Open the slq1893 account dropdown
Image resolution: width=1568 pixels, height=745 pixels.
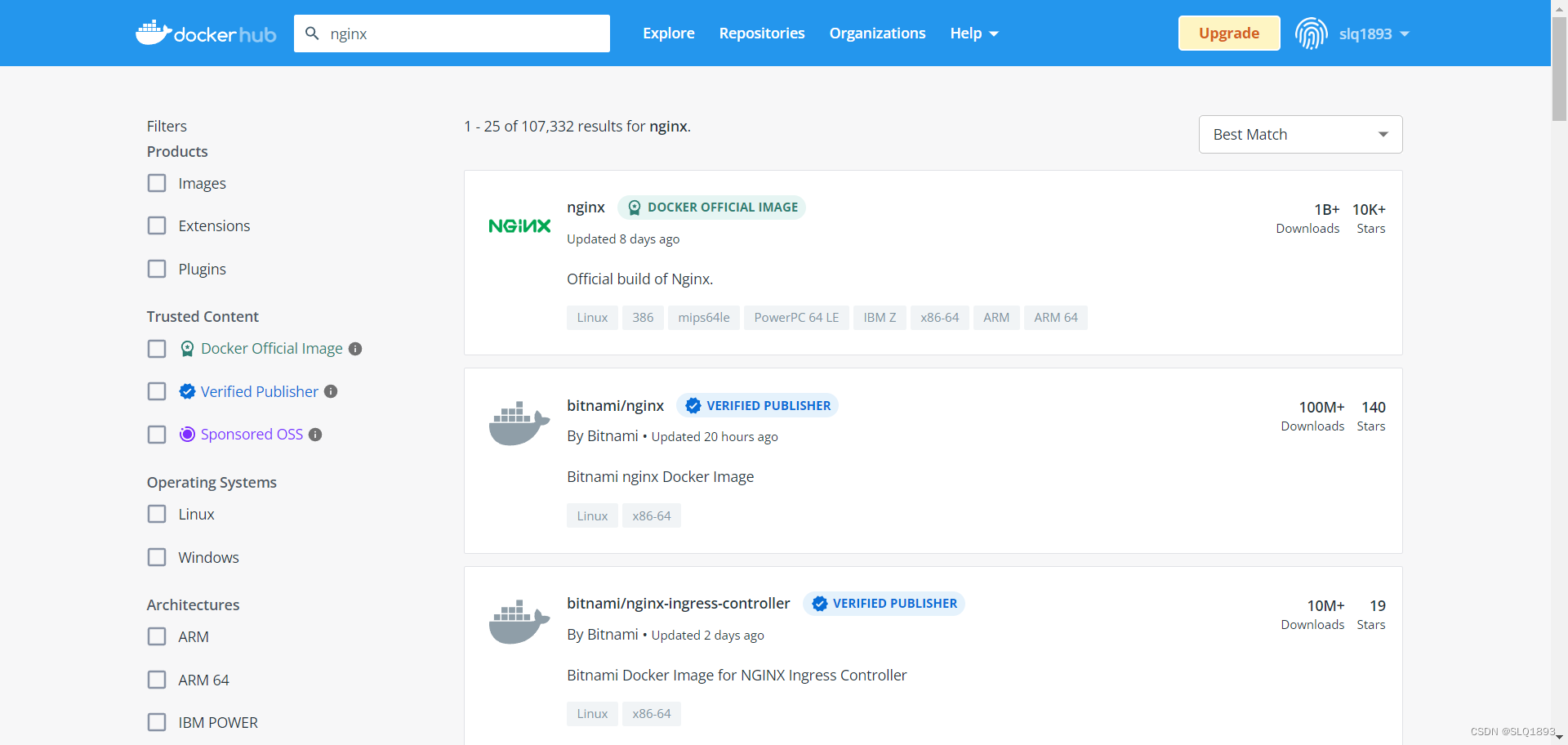[x=1374, y=33]
